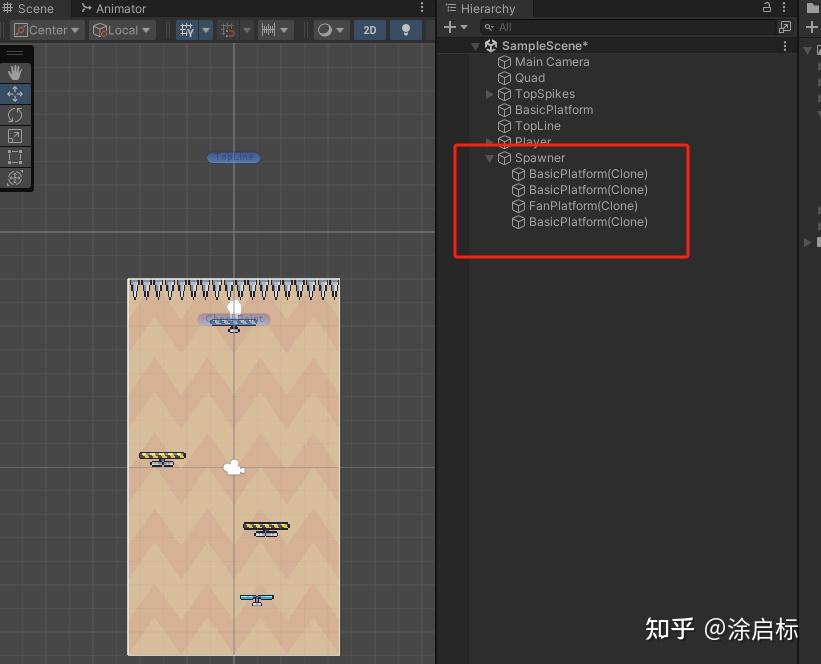Click the Quad cube icon
The height and width of the screenshot is (664, 821).
tap(504, 78)
